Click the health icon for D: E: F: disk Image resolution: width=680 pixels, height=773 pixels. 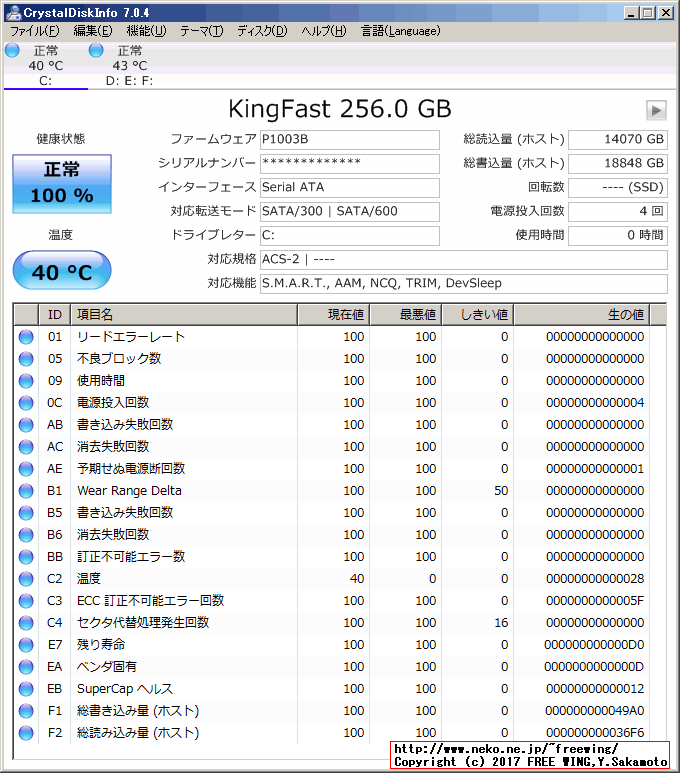point(96,50)
